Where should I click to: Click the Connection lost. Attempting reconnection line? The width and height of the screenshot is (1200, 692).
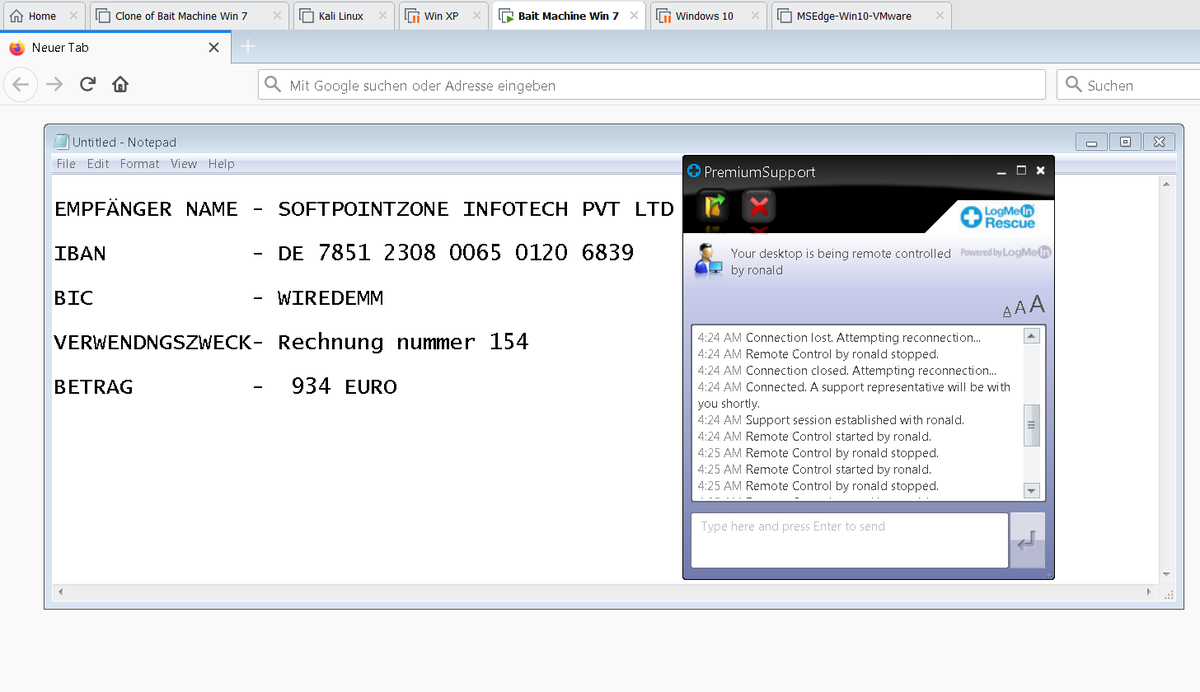click(x=839, y=337)
